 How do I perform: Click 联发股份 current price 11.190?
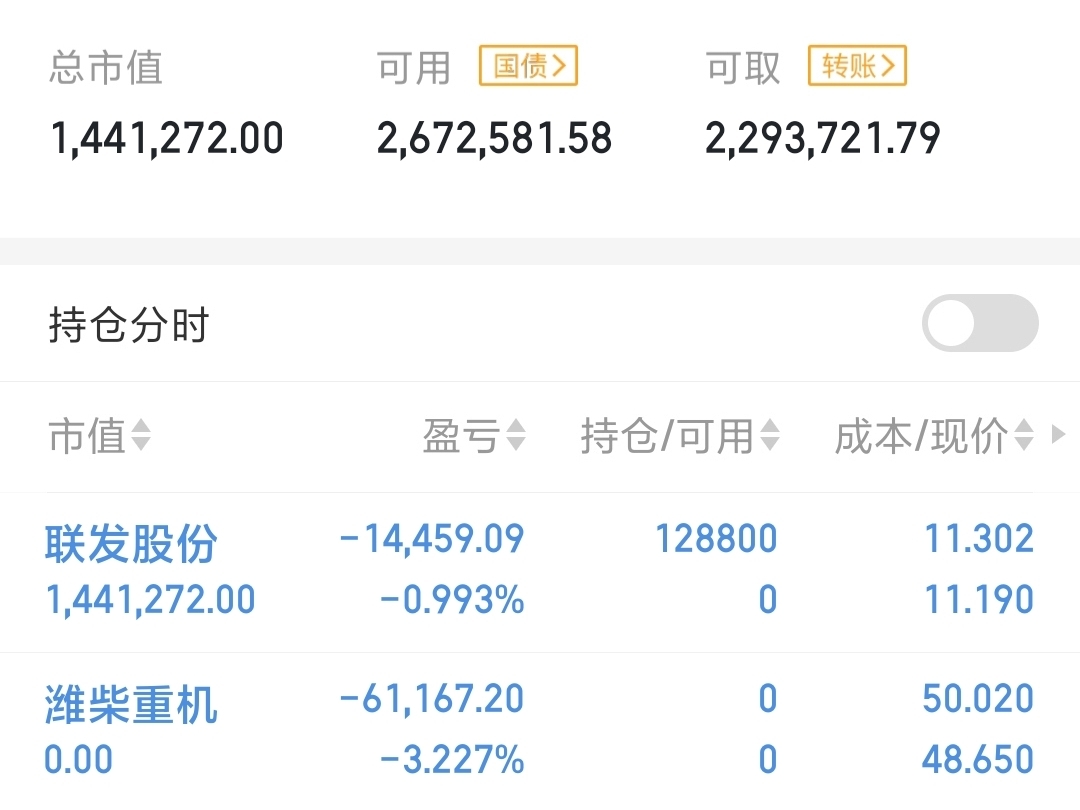[979, 599]
